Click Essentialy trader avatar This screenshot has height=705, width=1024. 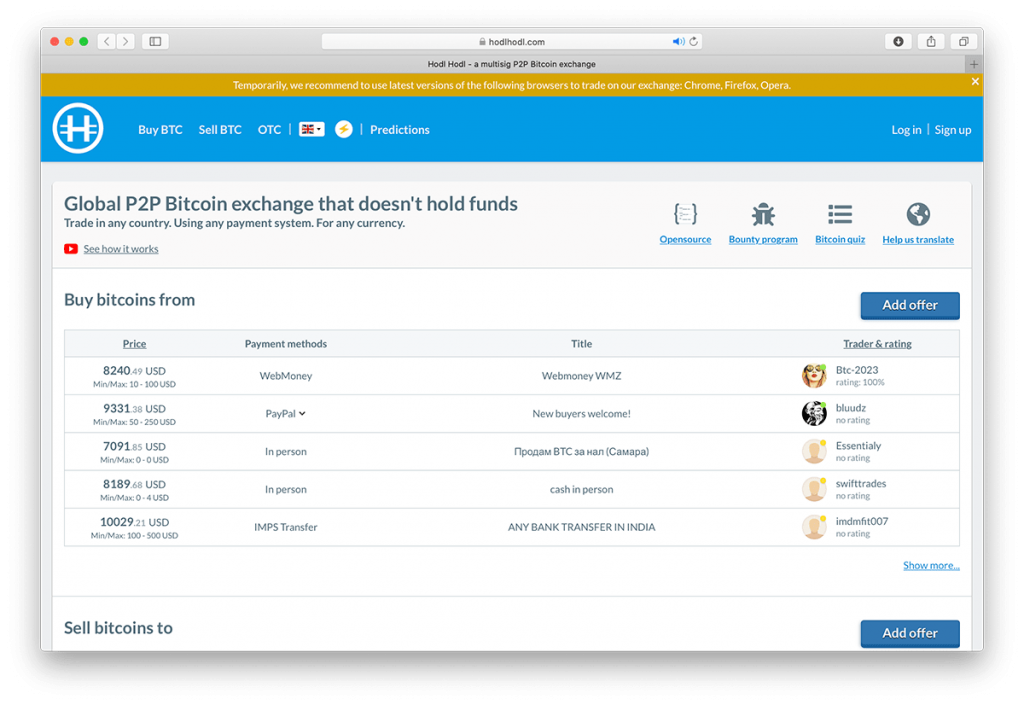(x=814, y=452)
